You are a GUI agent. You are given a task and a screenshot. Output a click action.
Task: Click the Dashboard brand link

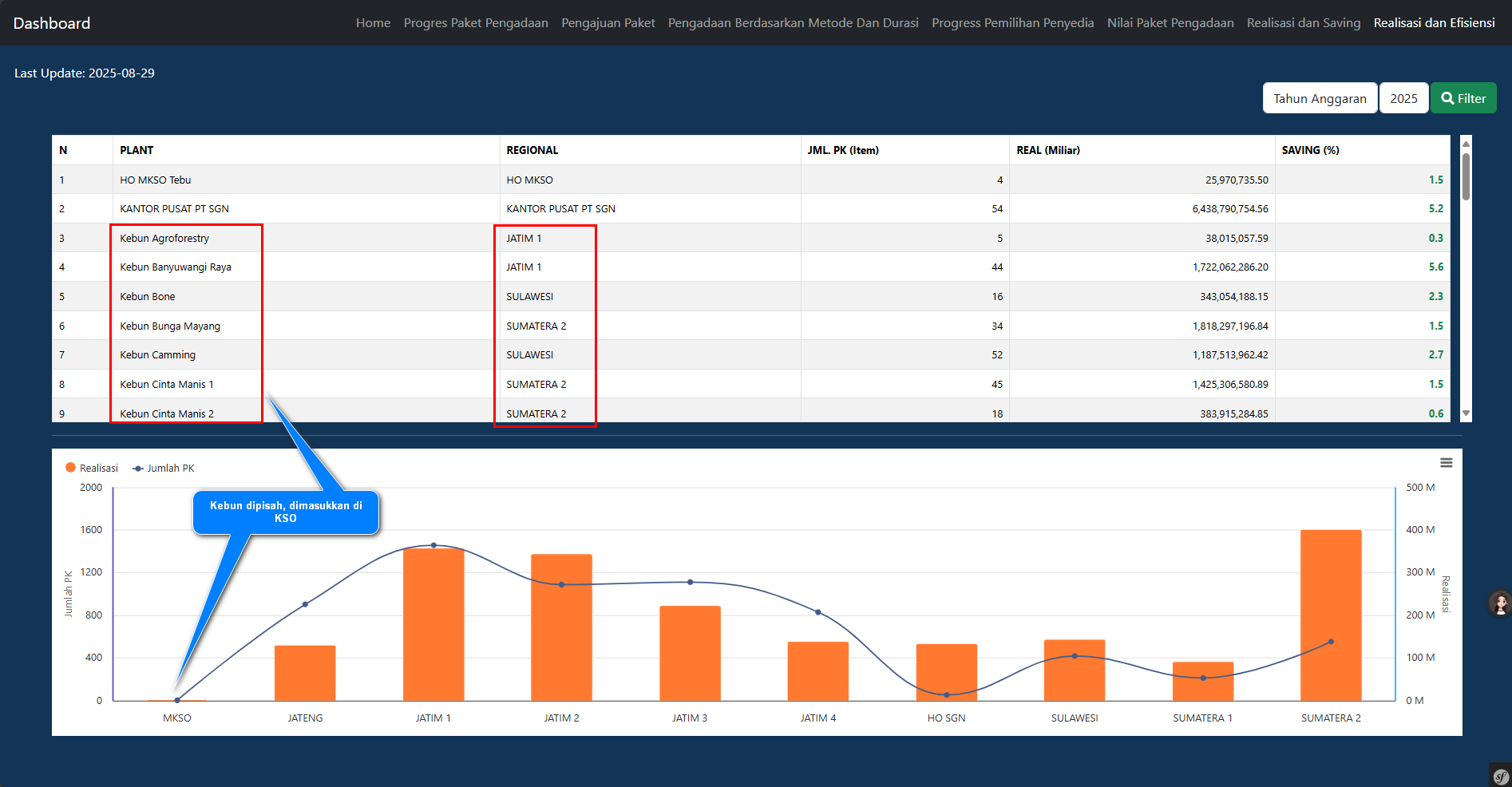coord(52,23)
